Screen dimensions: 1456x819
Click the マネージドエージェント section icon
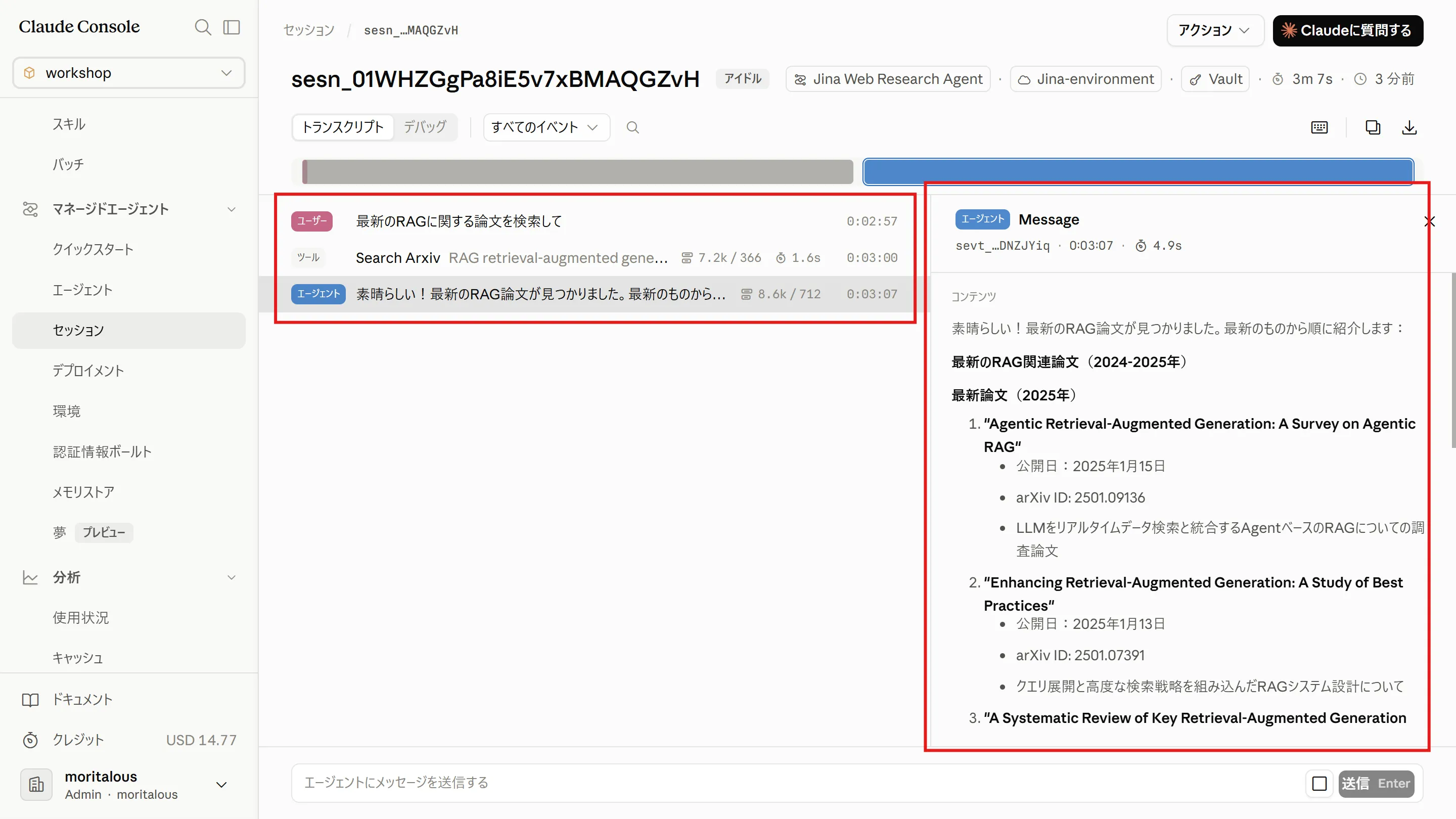click(x=30, y=209)
